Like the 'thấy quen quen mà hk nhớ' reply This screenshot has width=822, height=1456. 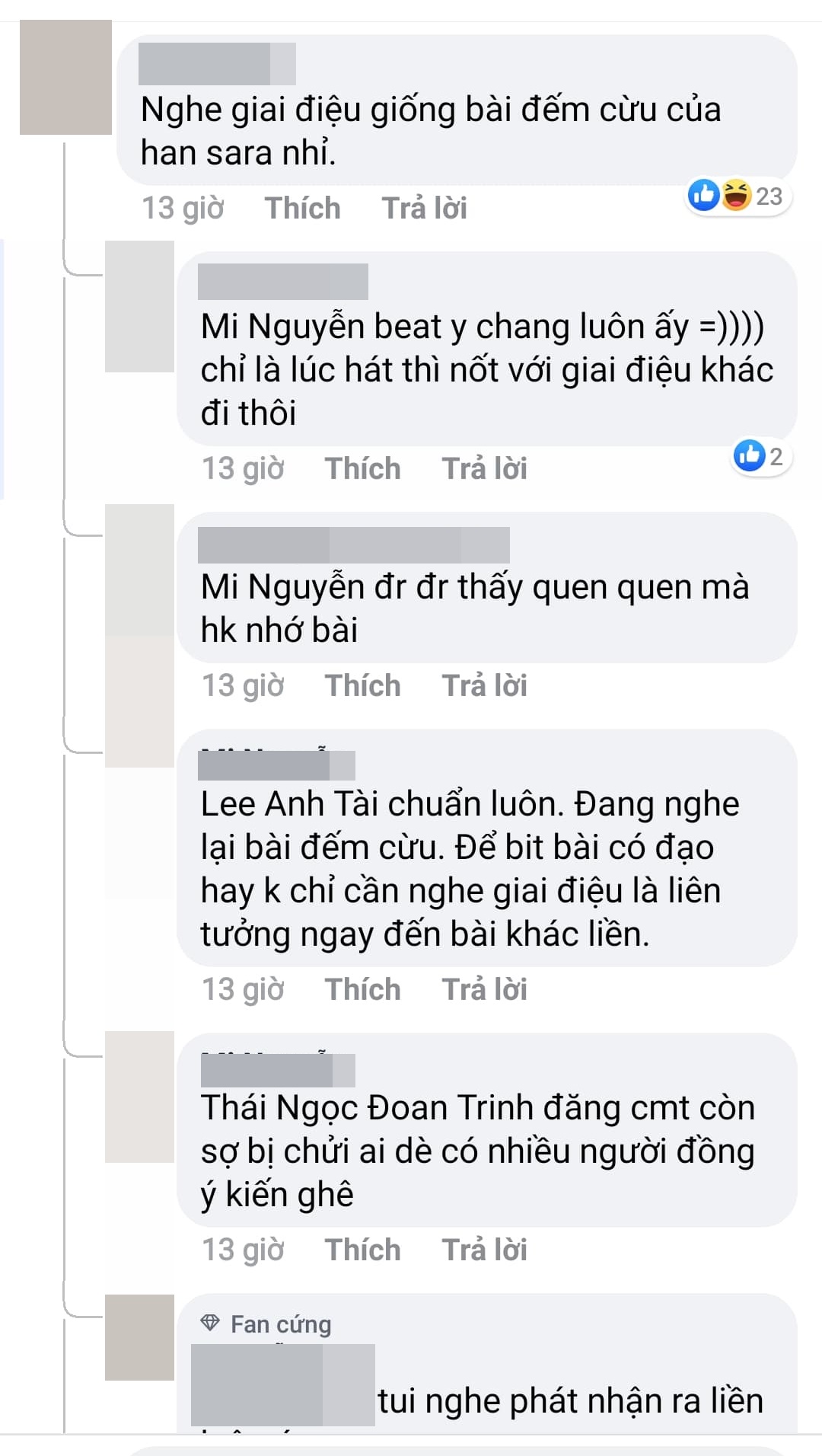(x=362, y=685)
